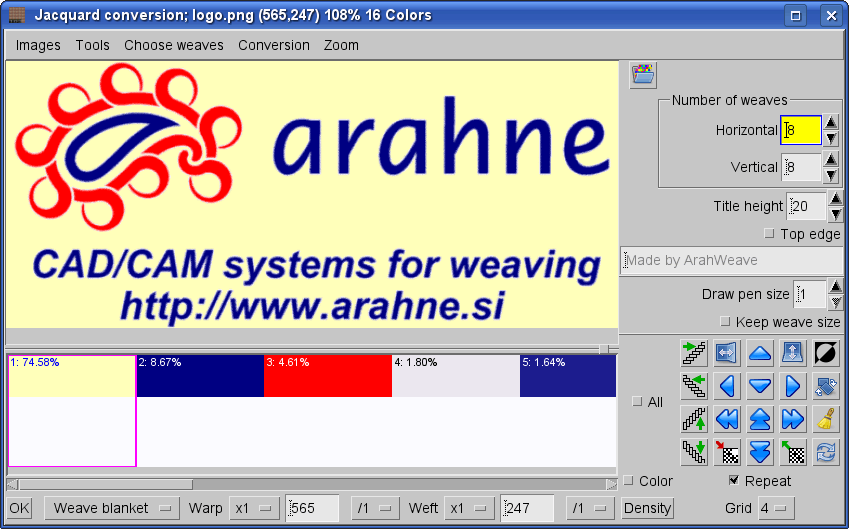The image size is (849, 529).
Task: Click the Weft 247 input field
Action: pyautogui.click(x=527, y=508)
